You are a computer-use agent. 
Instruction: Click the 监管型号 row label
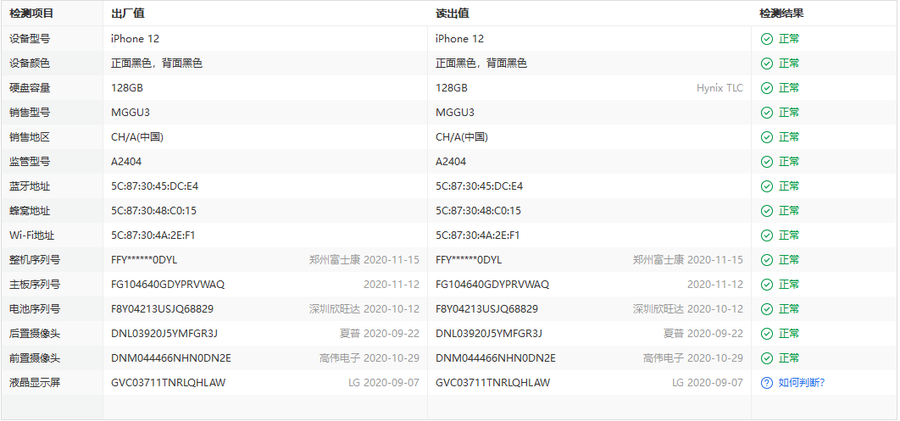click(x=30, y=162)
